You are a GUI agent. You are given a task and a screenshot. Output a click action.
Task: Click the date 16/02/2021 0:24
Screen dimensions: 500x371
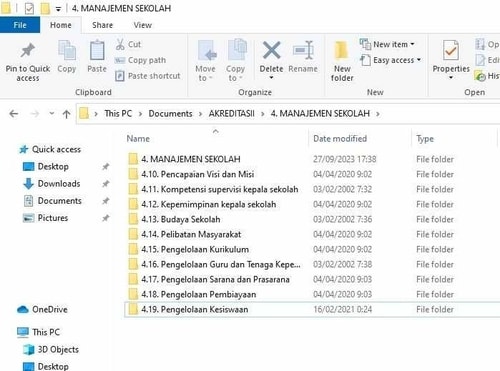click(x=343, y=309)
